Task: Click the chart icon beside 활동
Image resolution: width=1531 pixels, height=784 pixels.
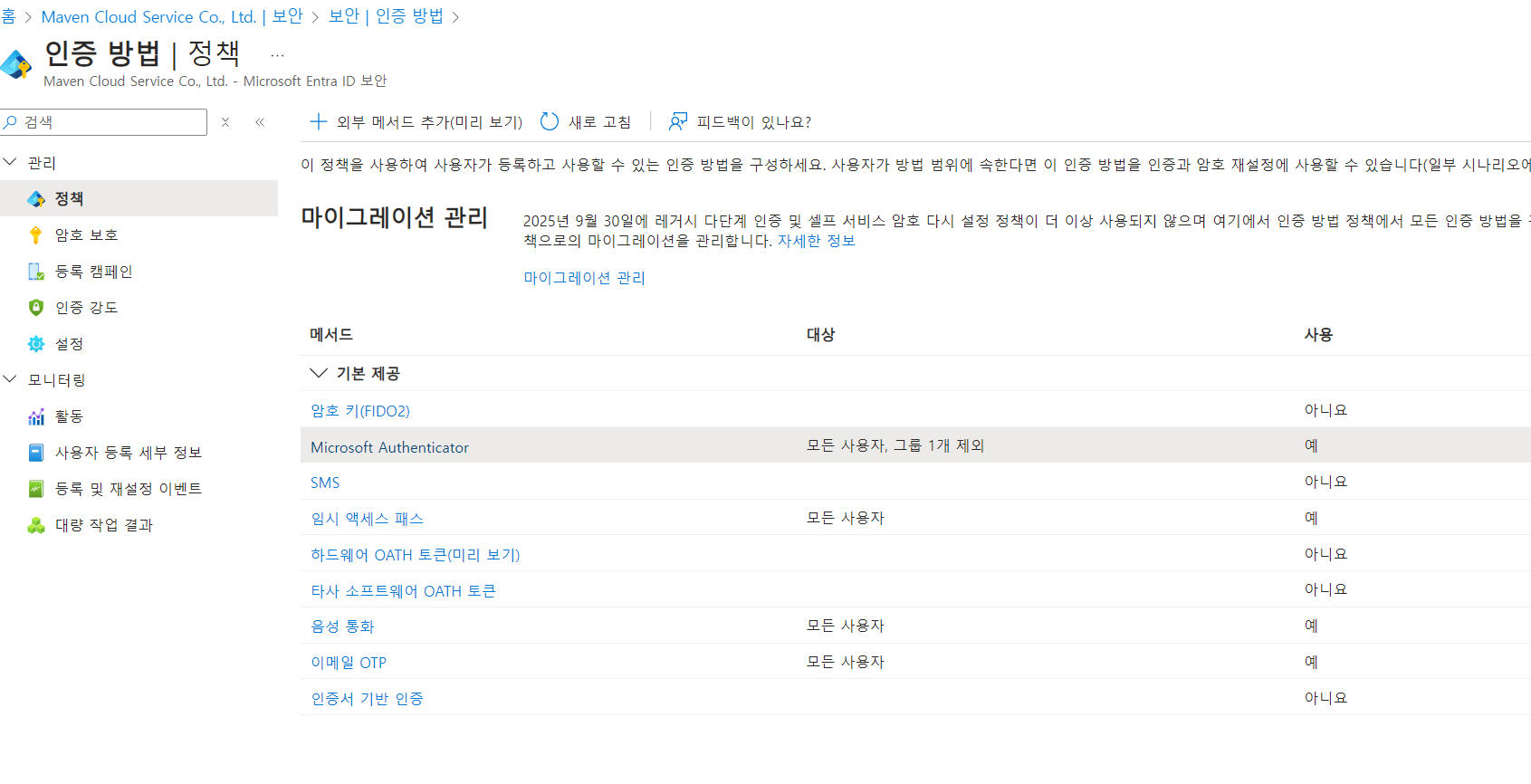Action: click(x=36, y=416)
